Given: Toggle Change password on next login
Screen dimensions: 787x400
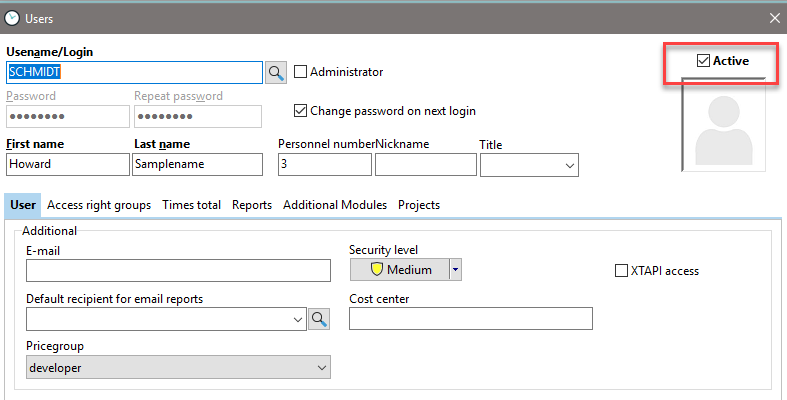Looking at the screenshot, I should (300, 111).
